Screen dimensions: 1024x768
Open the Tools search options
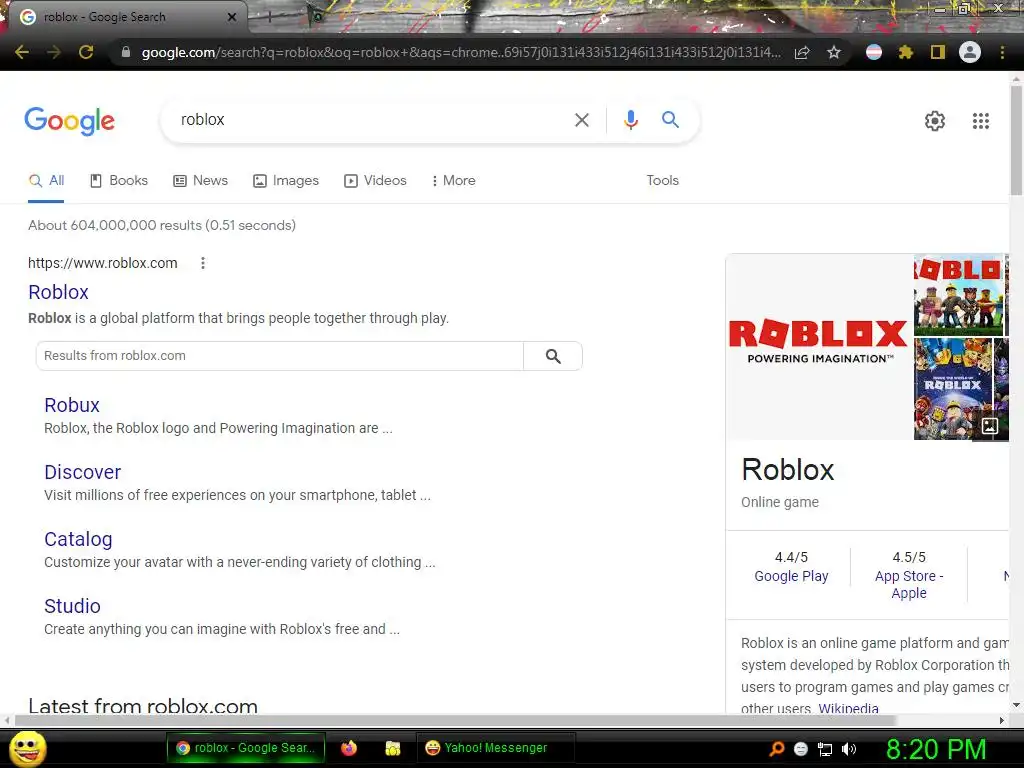662,180
